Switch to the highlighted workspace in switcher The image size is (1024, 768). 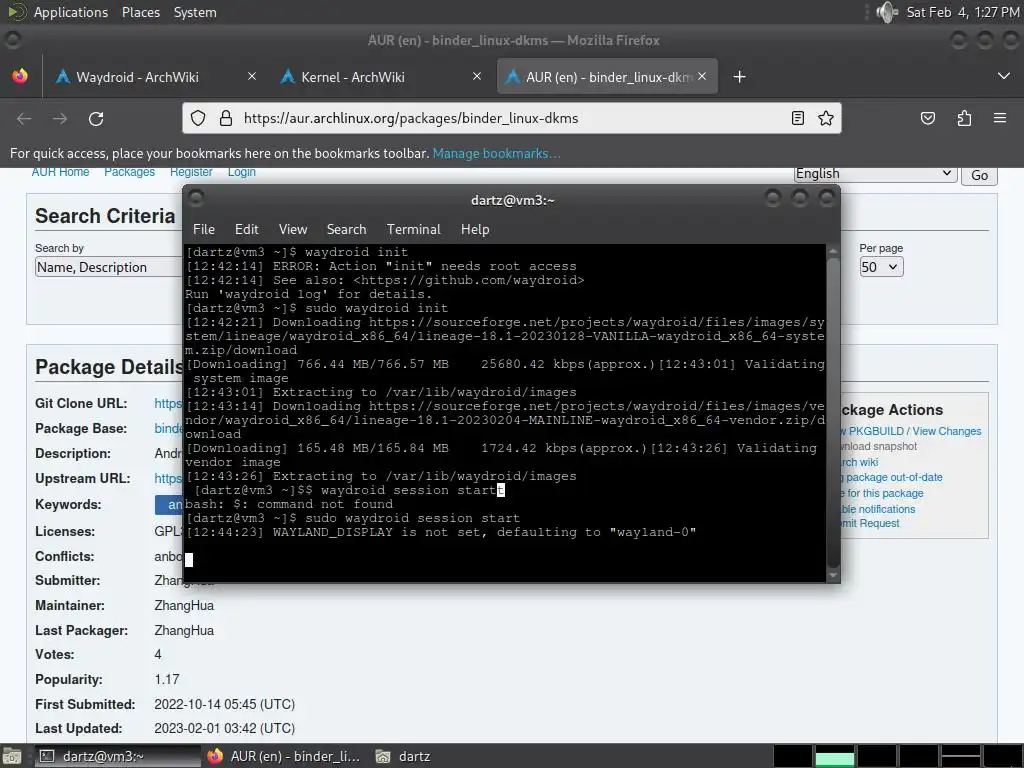pos(835,756)
